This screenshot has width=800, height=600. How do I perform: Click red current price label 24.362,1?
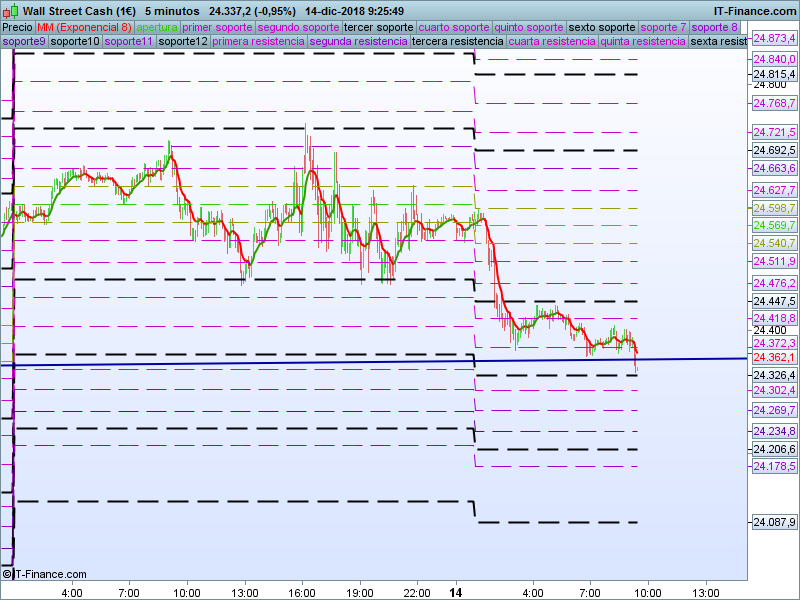(x=774, y=357)
